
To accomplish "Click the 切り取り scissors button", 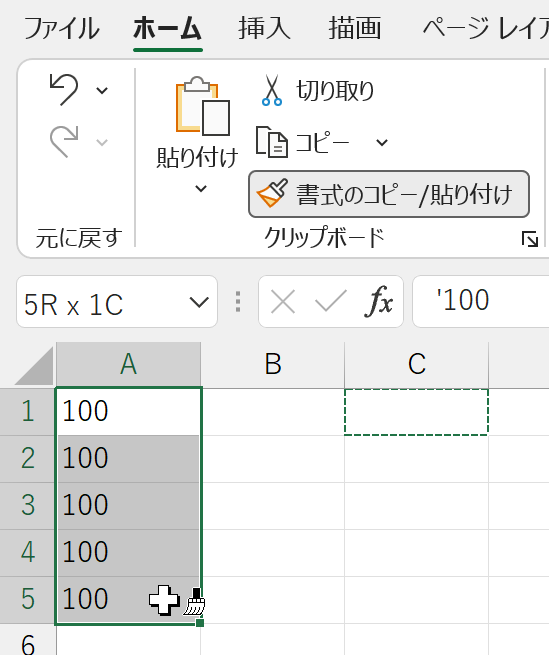I will (318, 90).
